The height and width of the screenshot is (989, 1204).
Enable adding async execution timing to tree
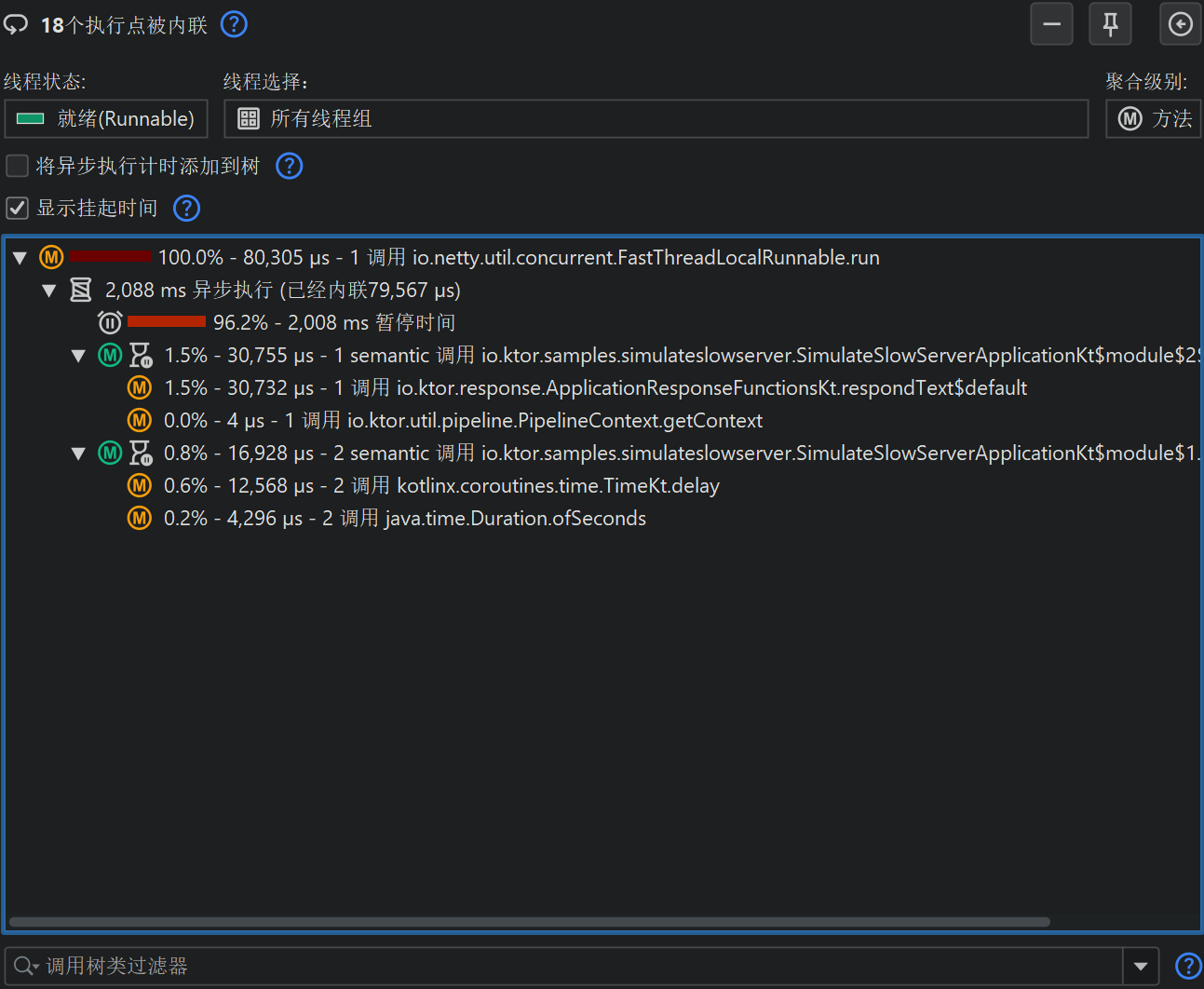tap(18, 166)
